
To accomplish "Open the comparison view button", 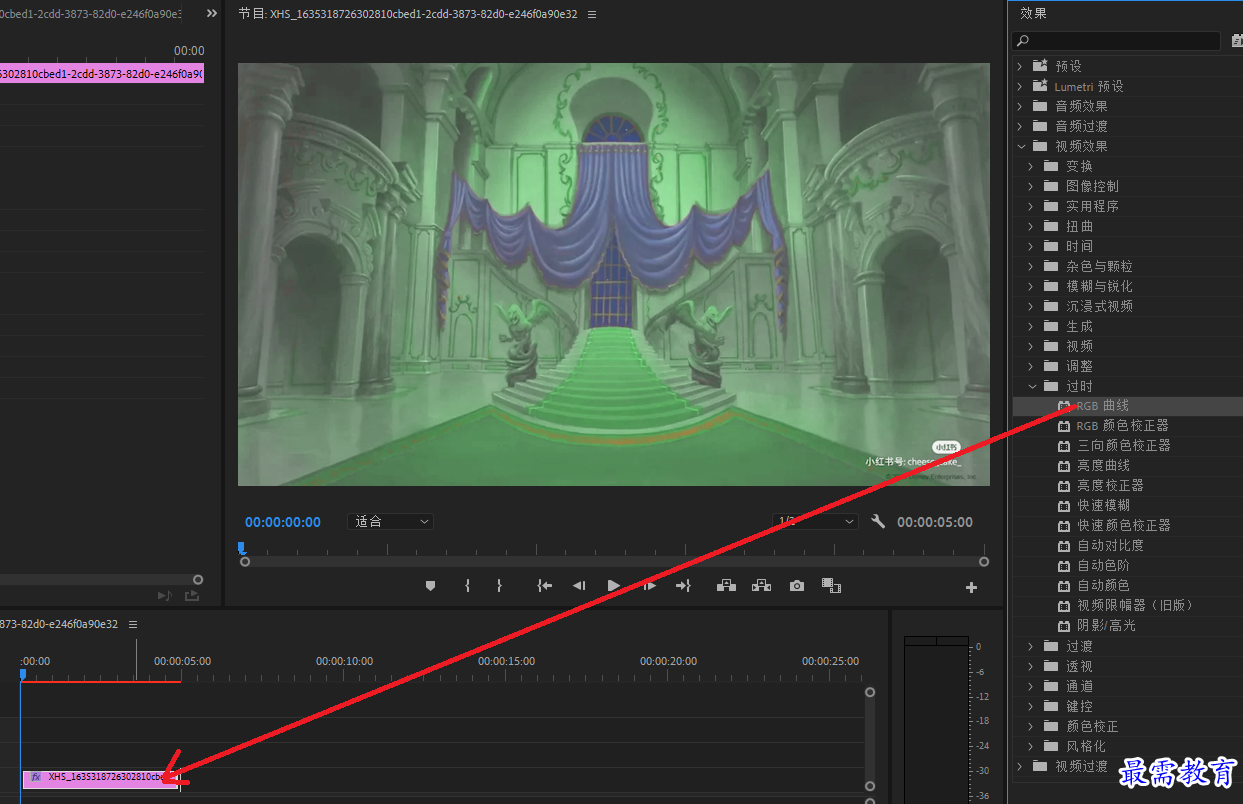I will (x=831, y=586).
